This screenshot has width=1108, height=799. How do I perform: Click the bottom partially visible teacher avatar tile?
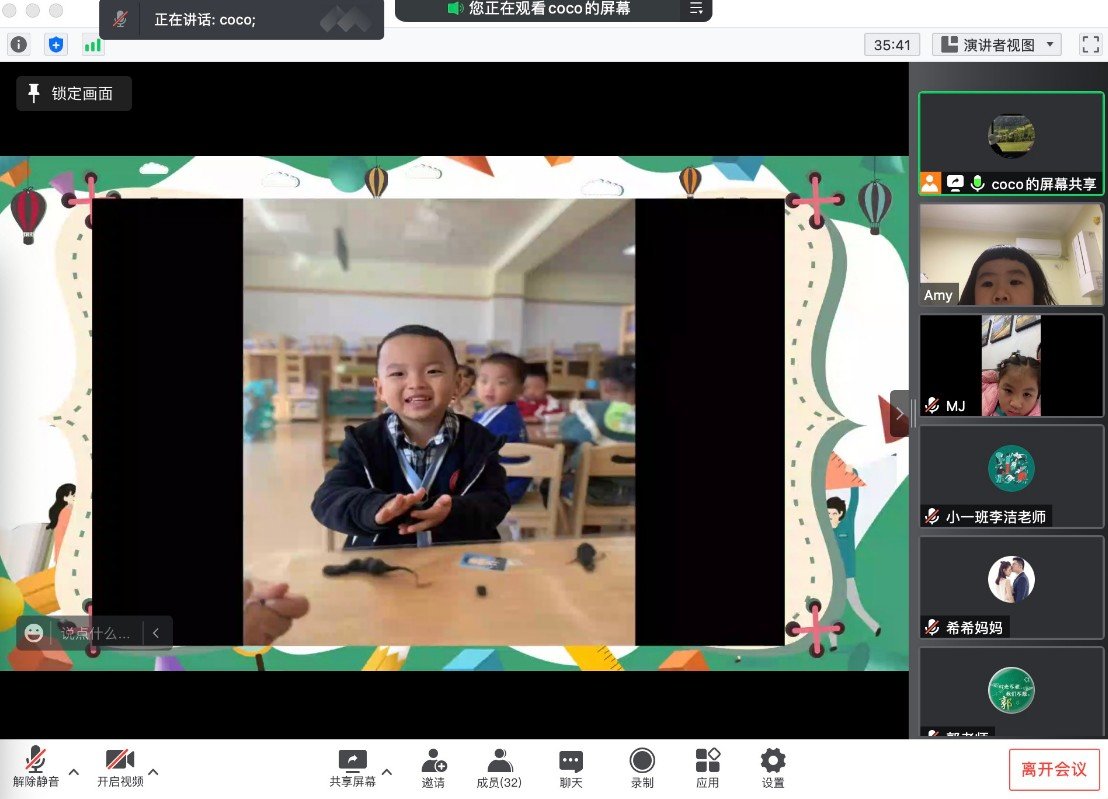pyautogui.click(x=1011, y=693)
